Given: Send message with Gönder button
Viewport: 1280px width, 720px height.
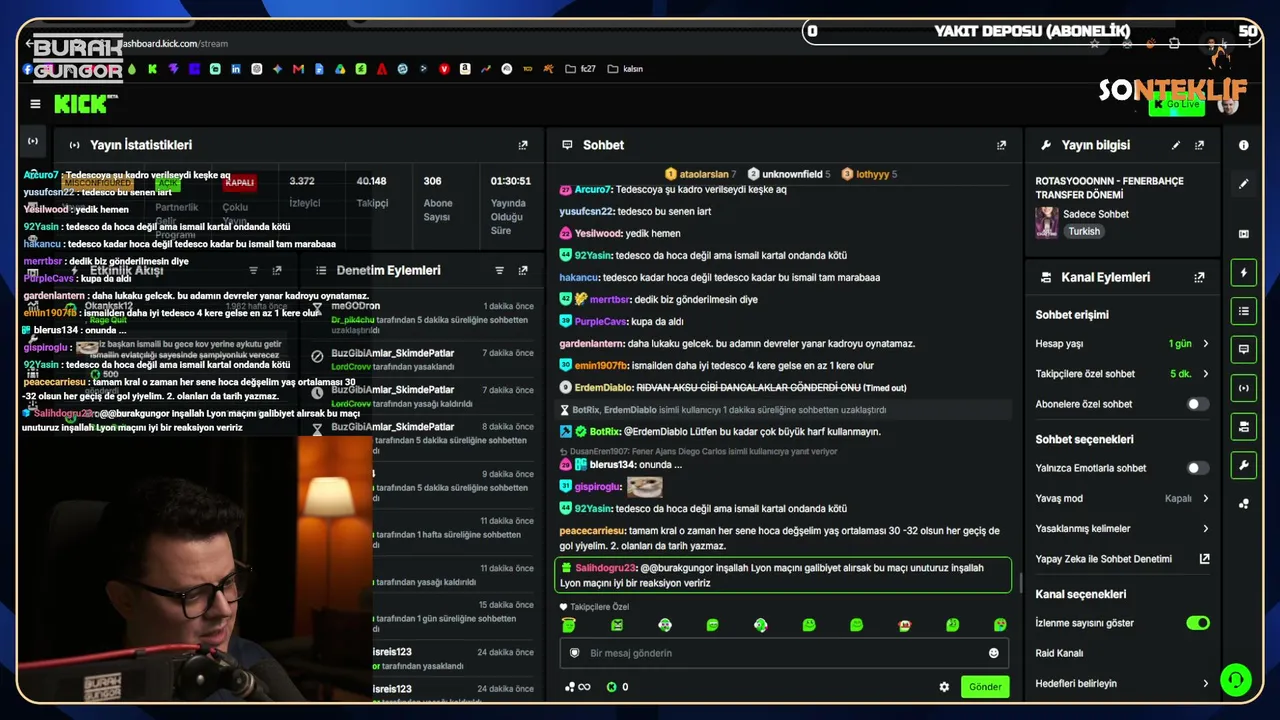Looking at the screenshot, I should 985,687.
